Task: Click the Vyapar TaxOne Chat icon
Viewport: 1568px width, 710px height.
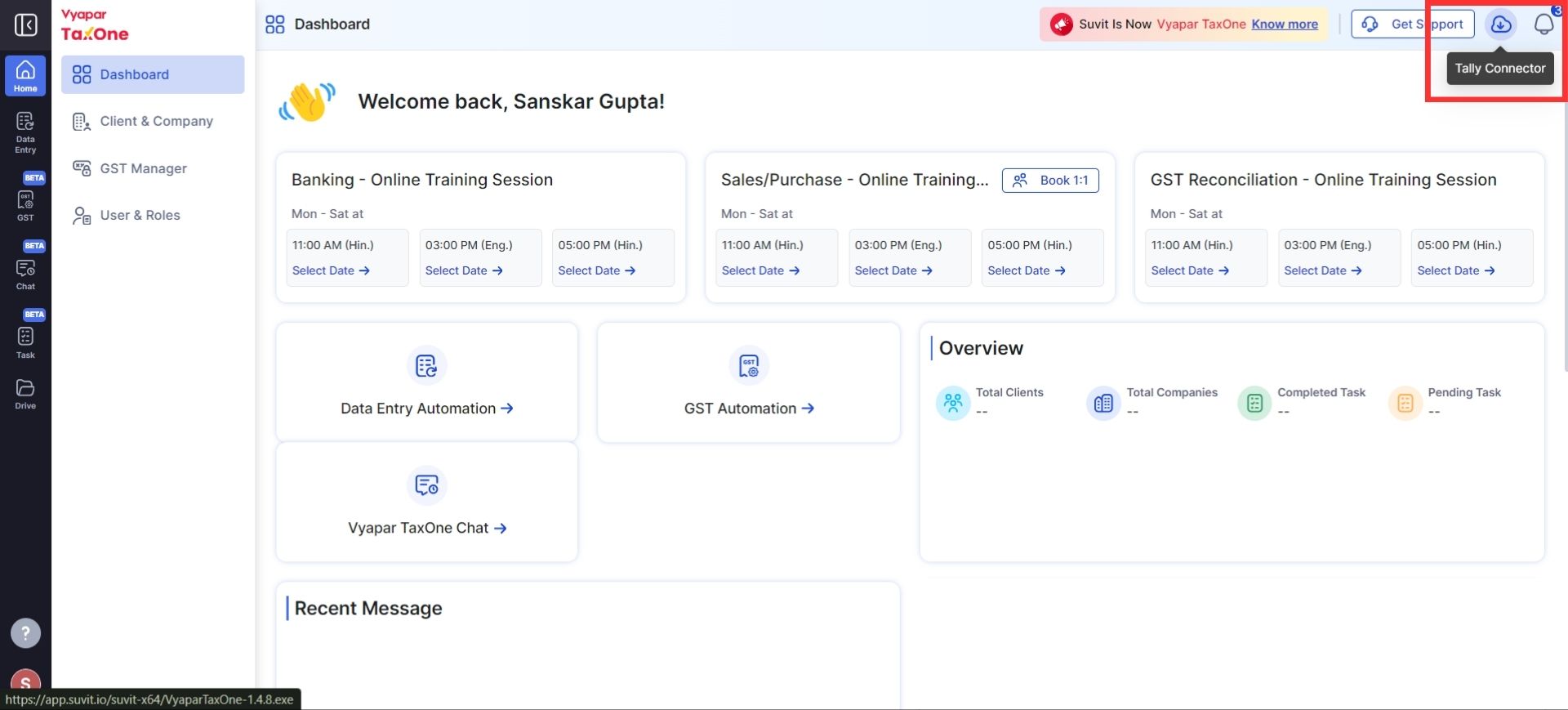Action: tap(426, 485)
